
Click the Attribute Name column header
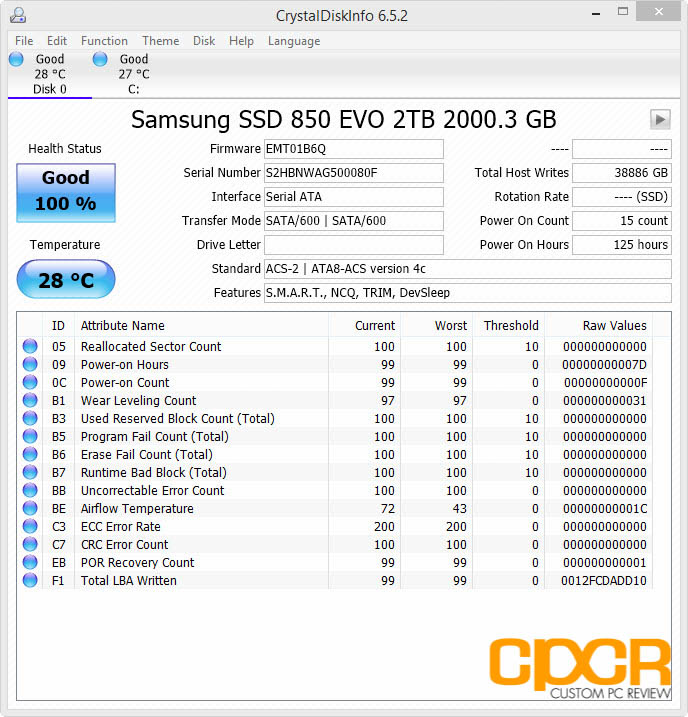201,326
